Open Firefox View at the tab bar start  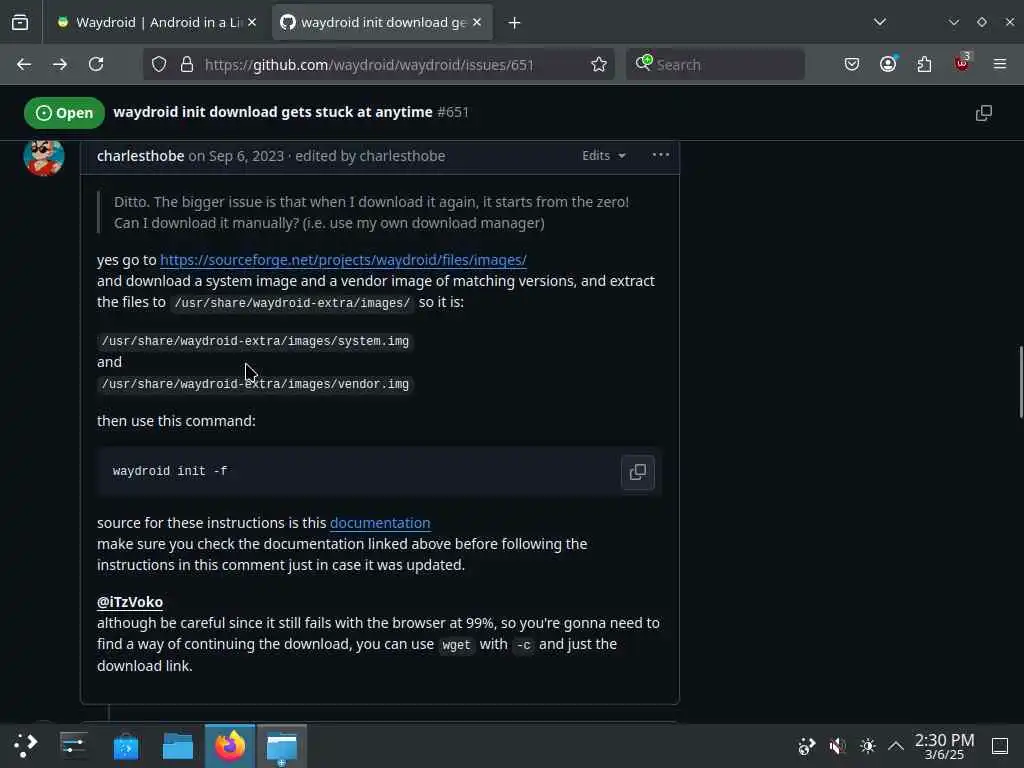tap(20, 22)
